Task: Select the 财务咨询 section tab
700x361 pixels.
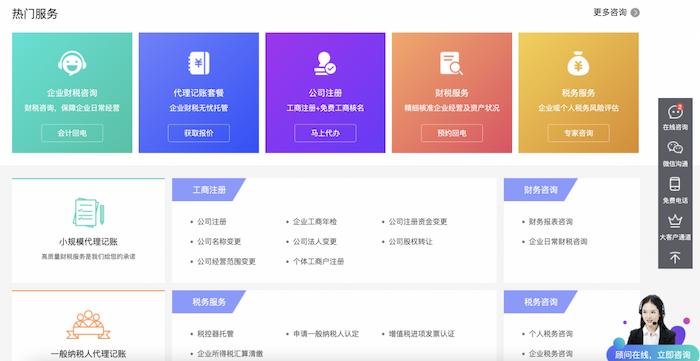Action: click(x=541, y=190)
